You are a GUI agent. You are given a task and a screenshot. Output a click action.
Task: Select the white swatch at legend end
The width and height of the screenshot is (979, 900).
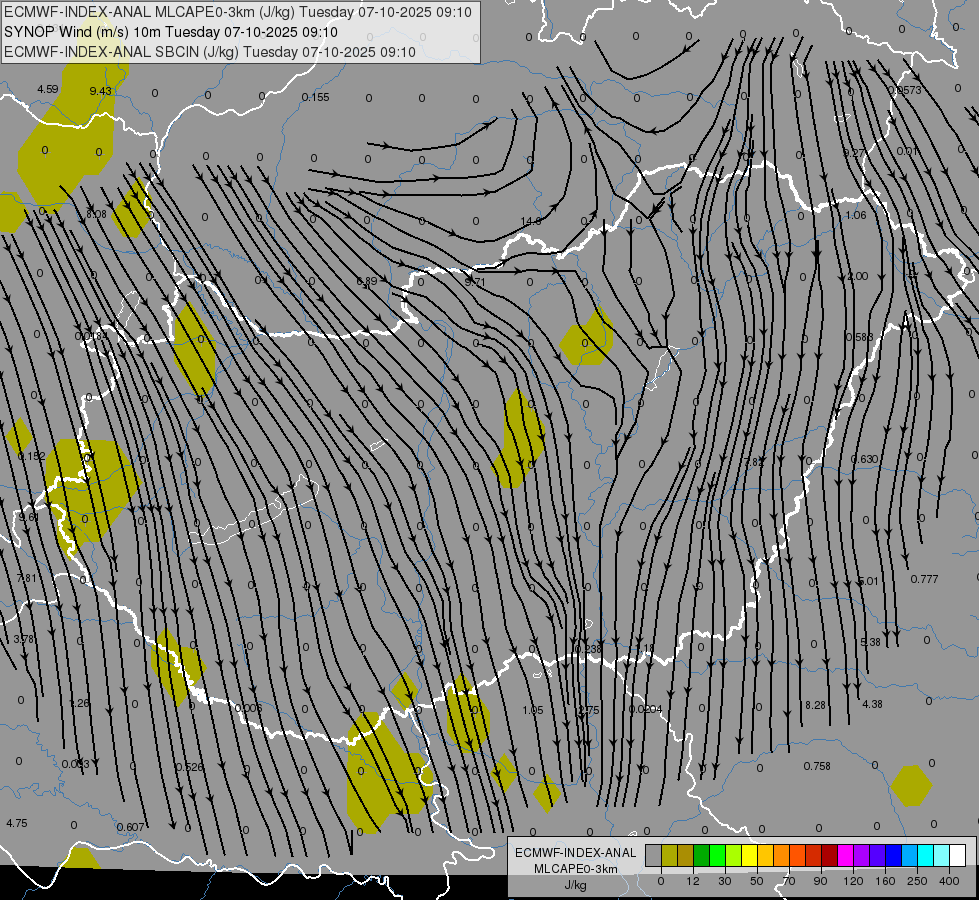tap(957, 856)
